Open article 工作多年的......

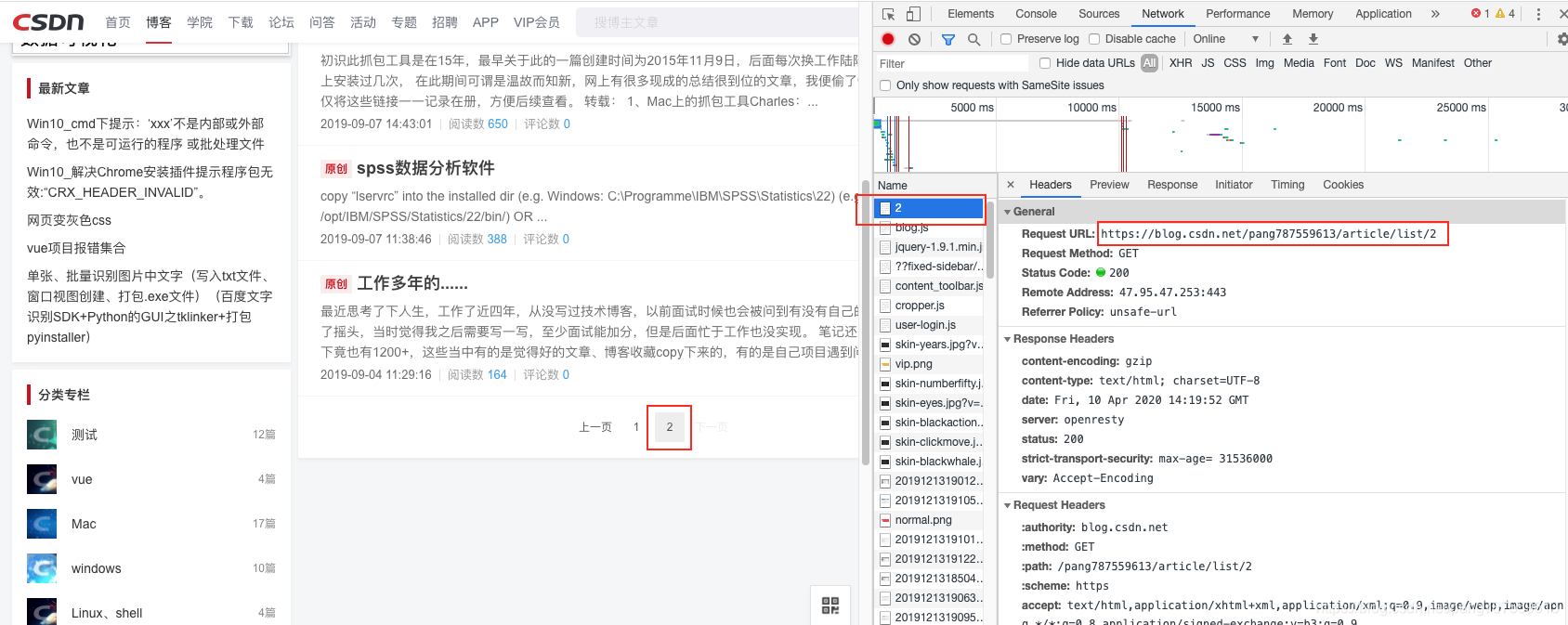[412, 283]
